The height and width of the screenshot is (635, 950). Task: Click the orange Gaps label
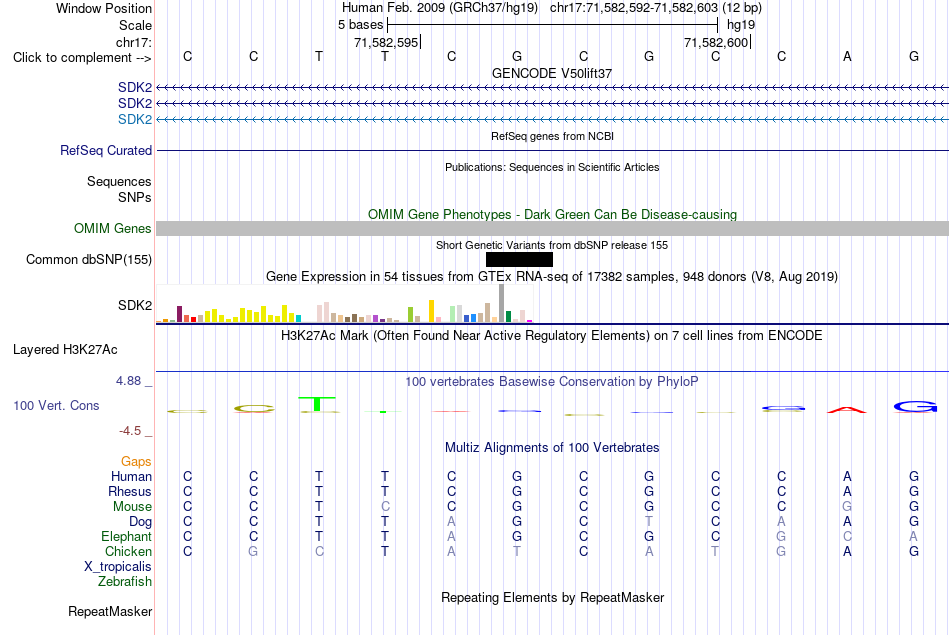coord(136,462)
